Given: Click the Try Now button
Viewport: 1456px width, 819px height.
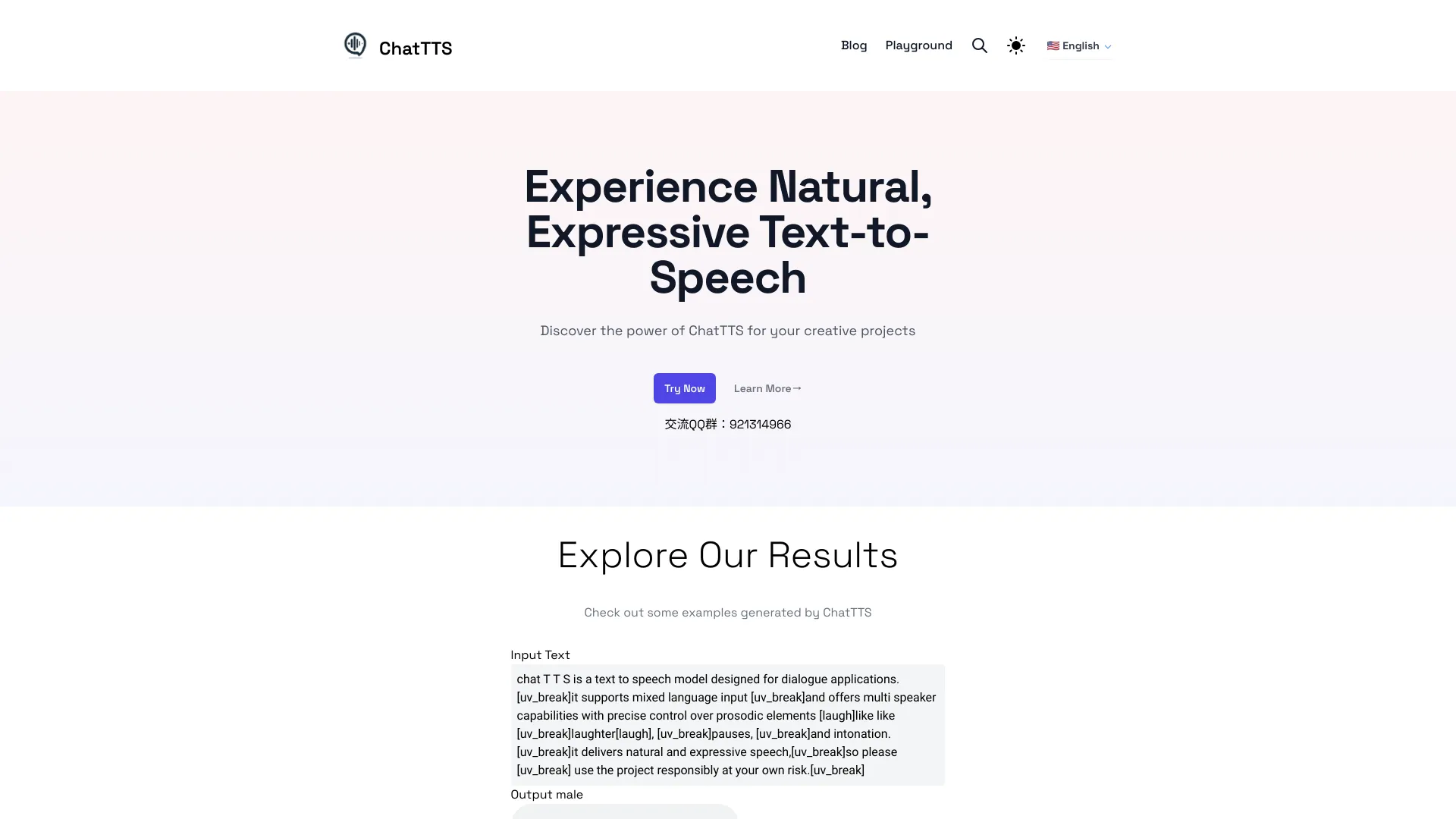Looking at the screenshot, I should tap(684, 387).
